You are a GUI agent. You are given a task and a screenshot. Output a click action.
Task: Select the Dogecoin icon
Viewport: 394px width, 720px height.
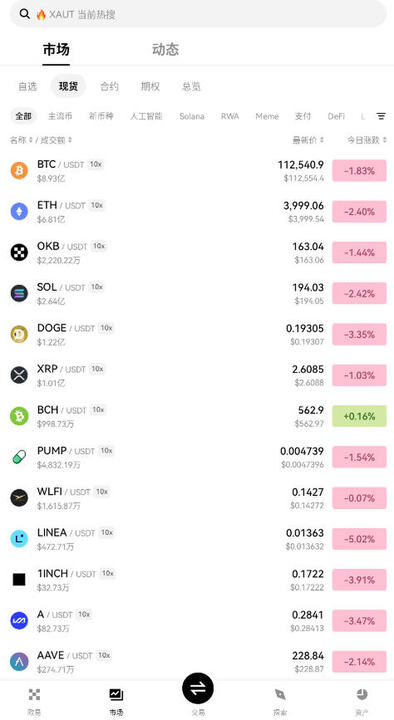click(x=19, y=334)
